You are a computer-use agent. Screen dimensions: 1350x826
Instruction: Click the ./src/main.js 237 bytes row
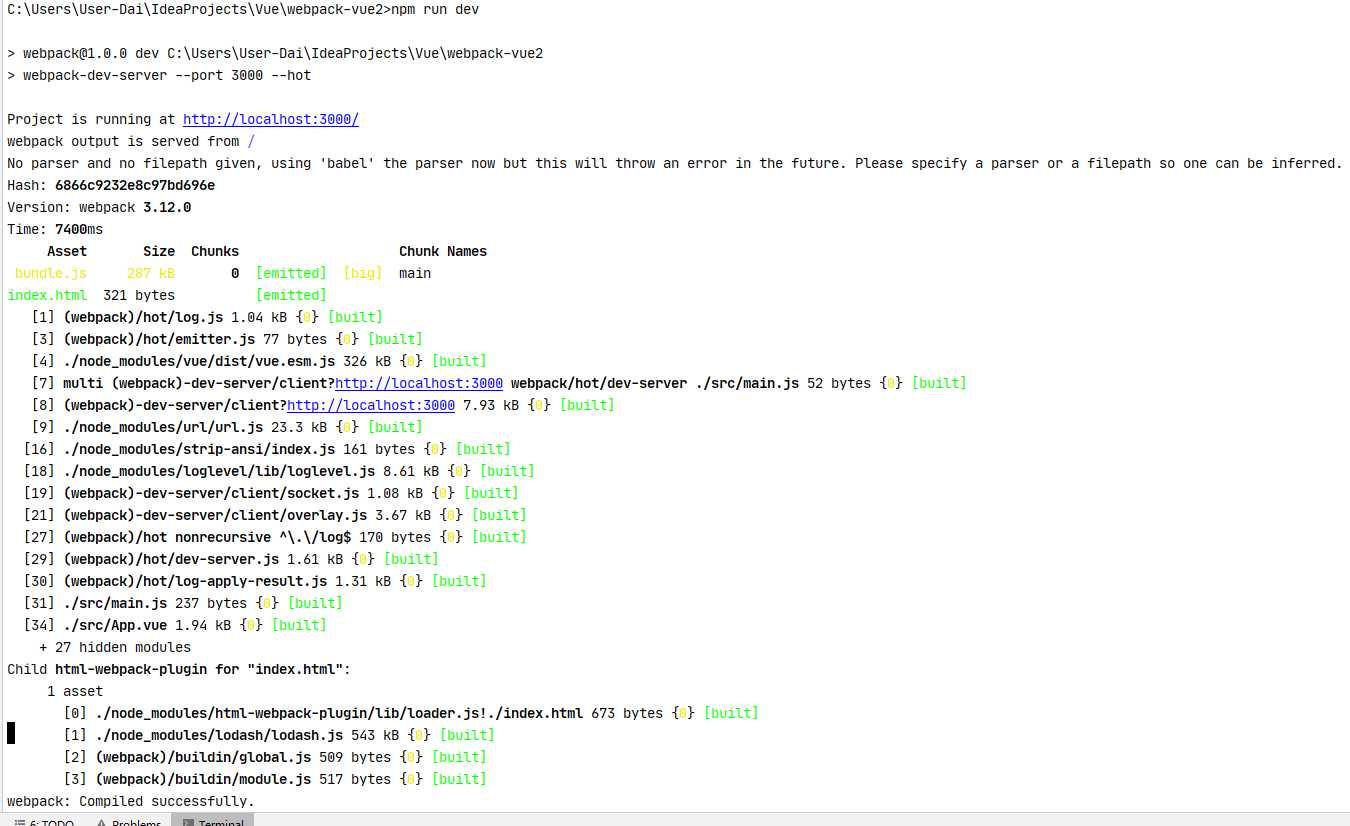pyautogui.click(x=183, y=603)
